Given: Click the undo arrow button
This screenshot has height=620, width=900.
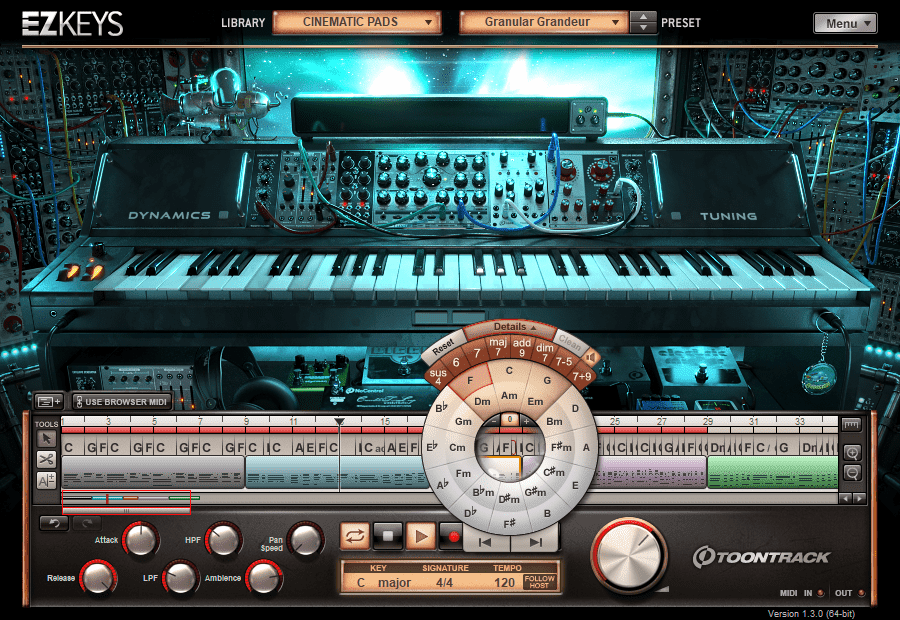Looking at the screenshot, I should click(x=54, y=523).
